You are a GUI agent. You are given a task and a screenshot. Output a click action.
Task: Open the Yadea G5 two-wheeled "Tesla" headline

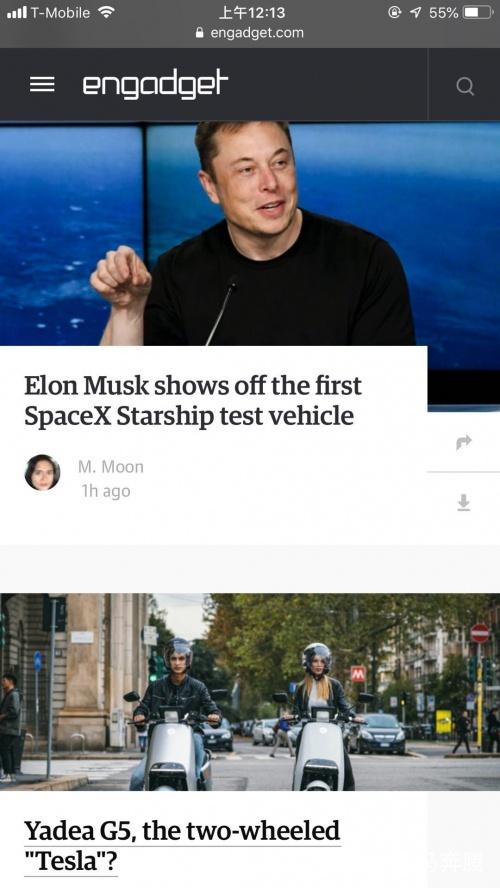182,846
